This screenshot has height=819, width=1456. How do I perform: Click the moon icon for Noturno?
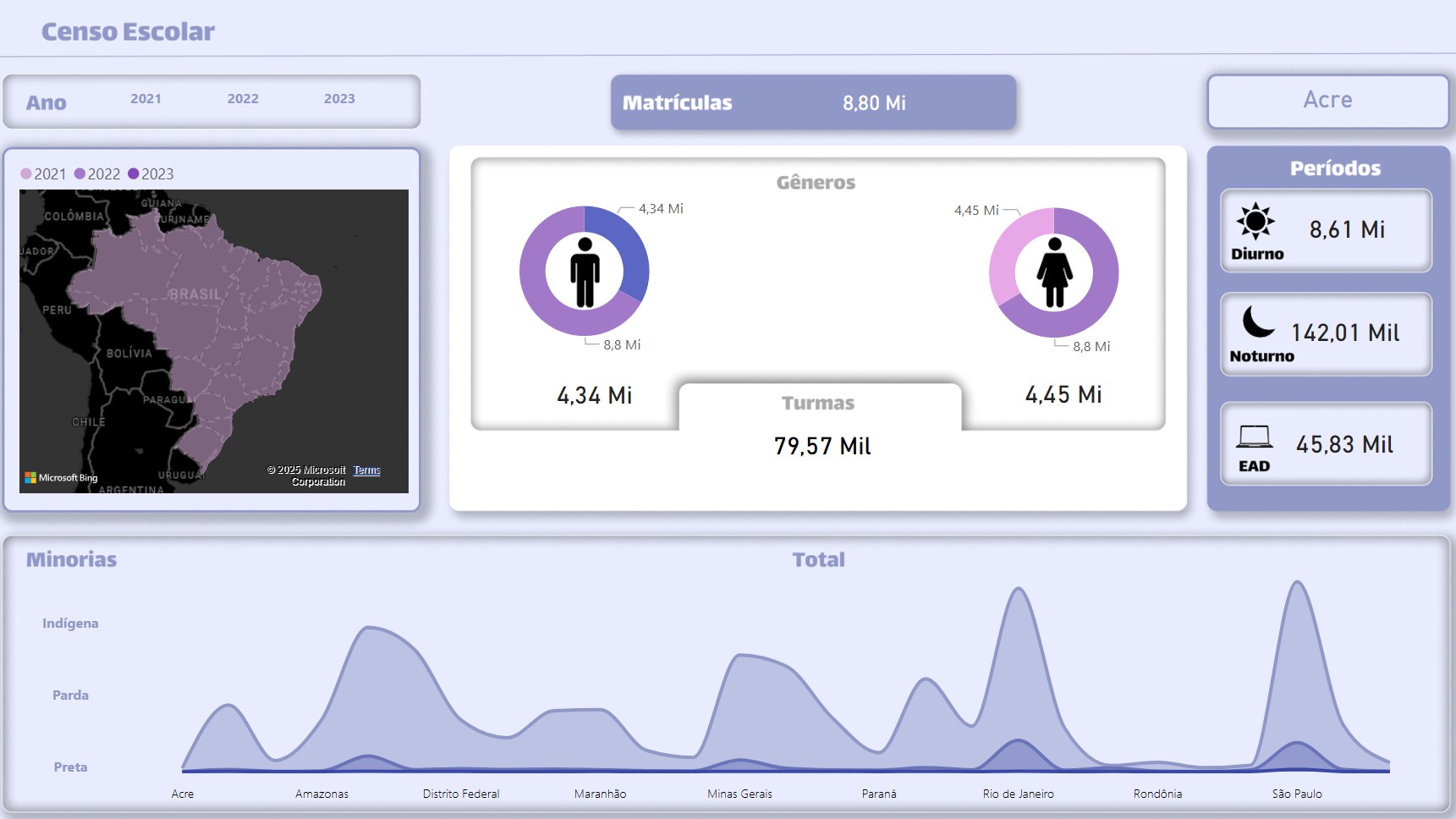coord(1258,322)
